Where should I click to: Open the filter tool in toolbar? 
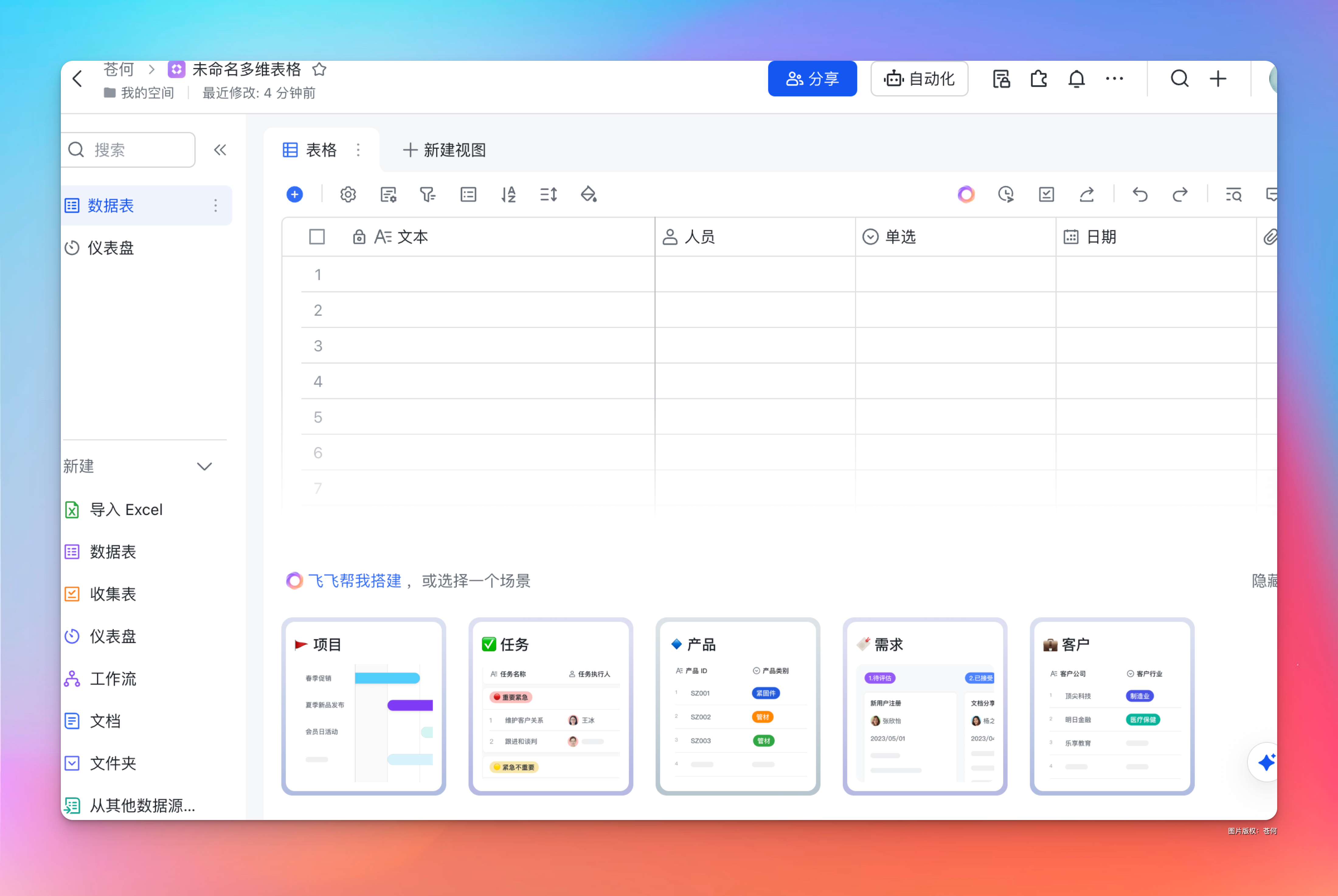[428, 195]
